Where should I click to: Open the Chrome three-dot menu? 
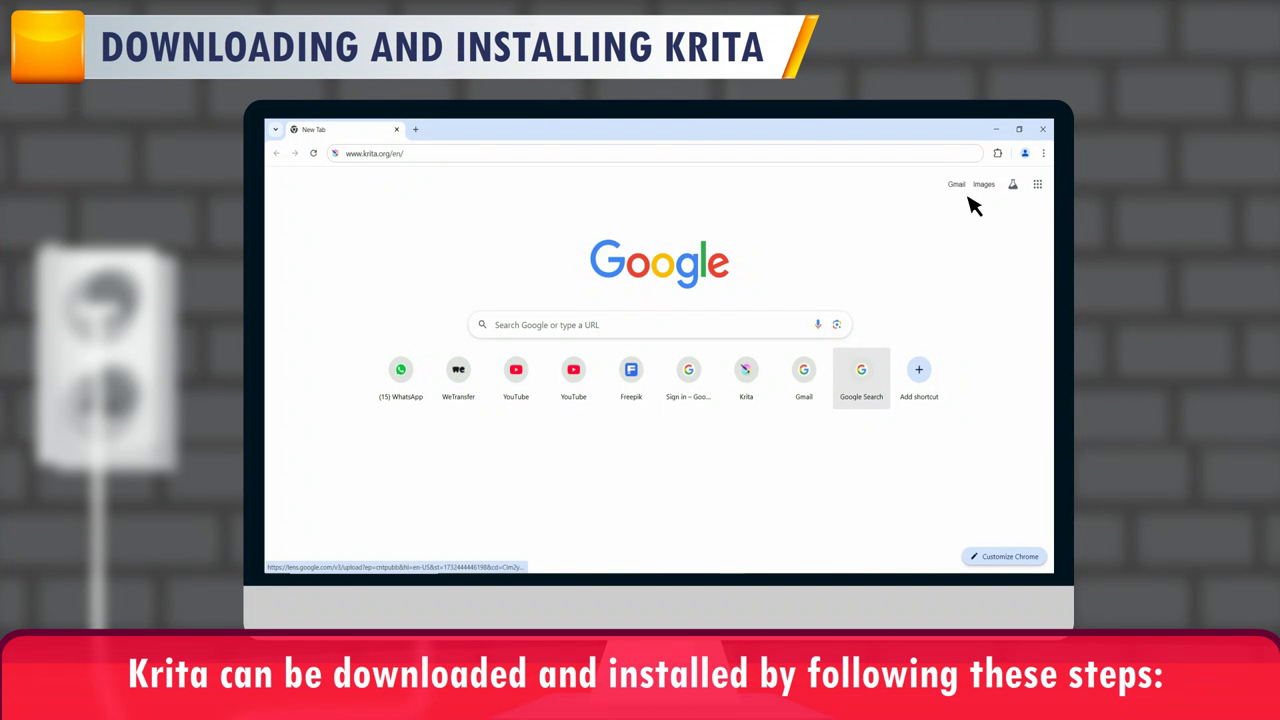[1043, 153]
